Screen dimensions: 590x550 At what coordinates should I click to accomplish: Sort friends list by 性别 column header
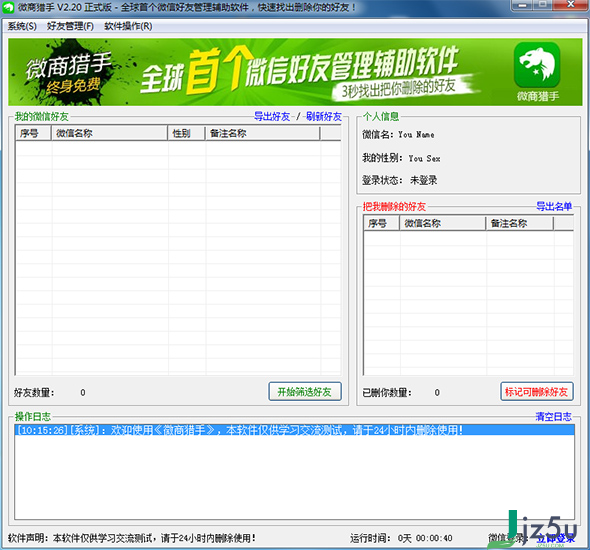pos(186,133)
